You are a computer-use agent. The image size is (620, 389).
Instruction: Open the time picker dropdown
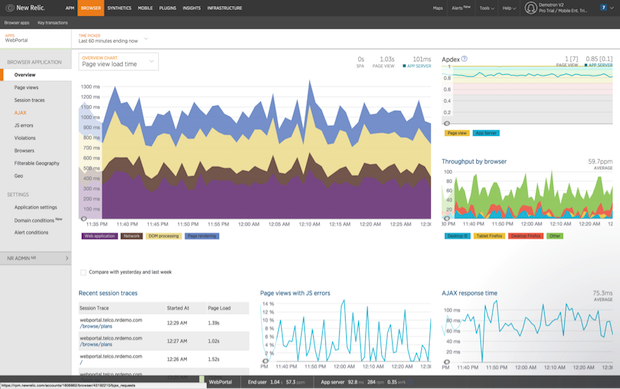pos(113,39)
